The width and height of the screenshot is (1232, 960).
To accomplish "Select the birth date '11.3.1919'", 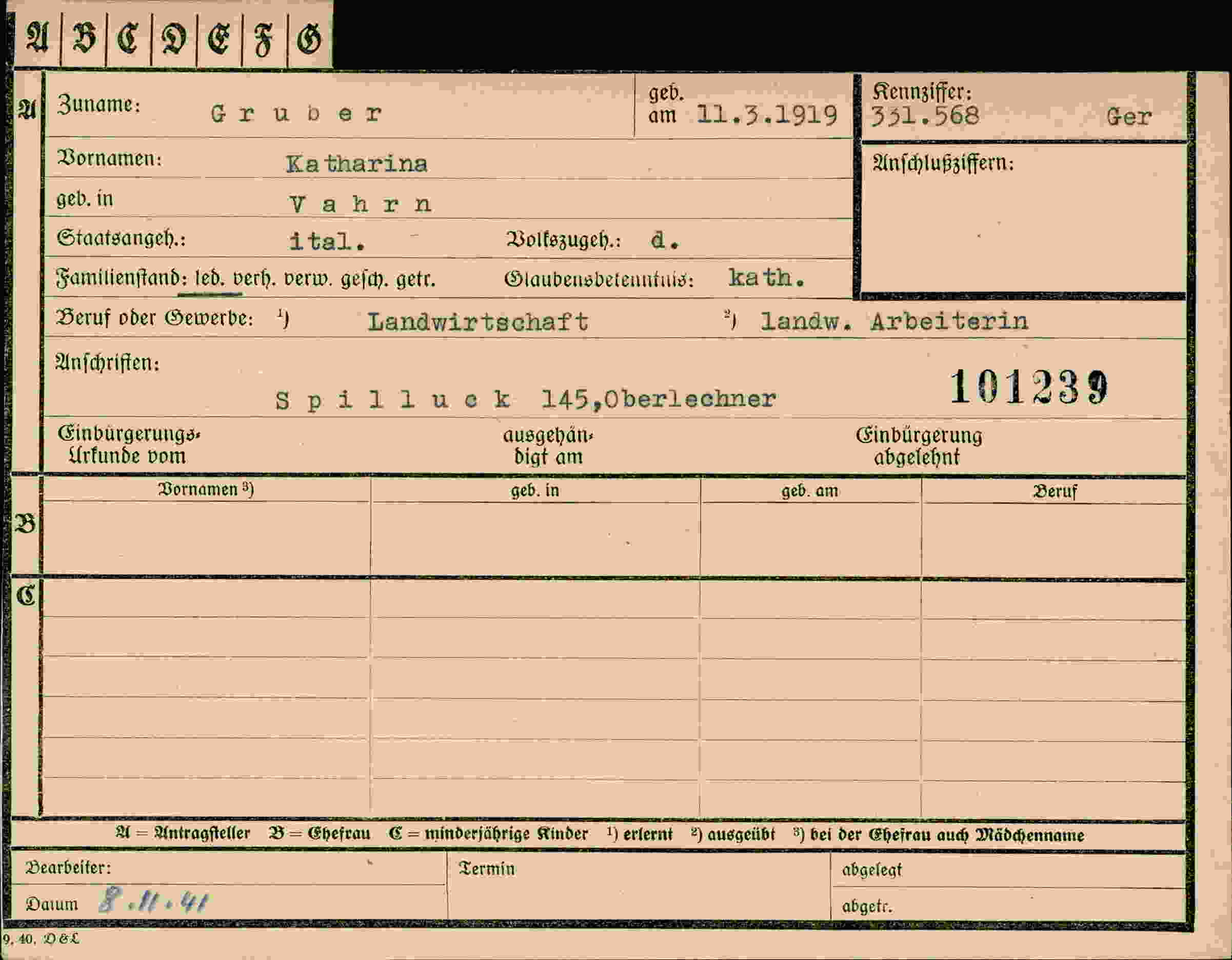I will [767, 115].
